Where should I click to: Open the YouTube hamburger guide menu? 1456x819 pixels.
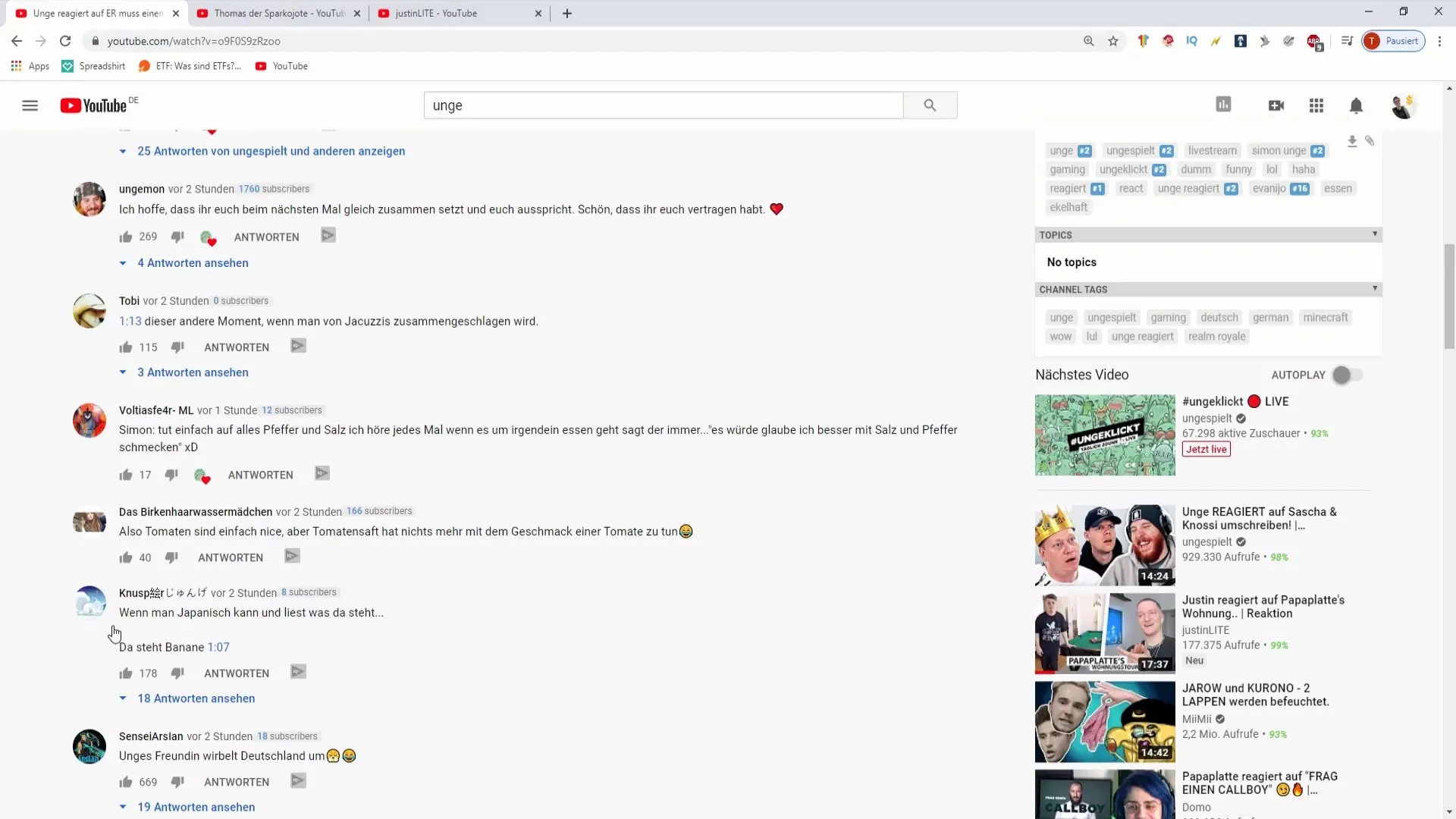(x=30, y=105)
